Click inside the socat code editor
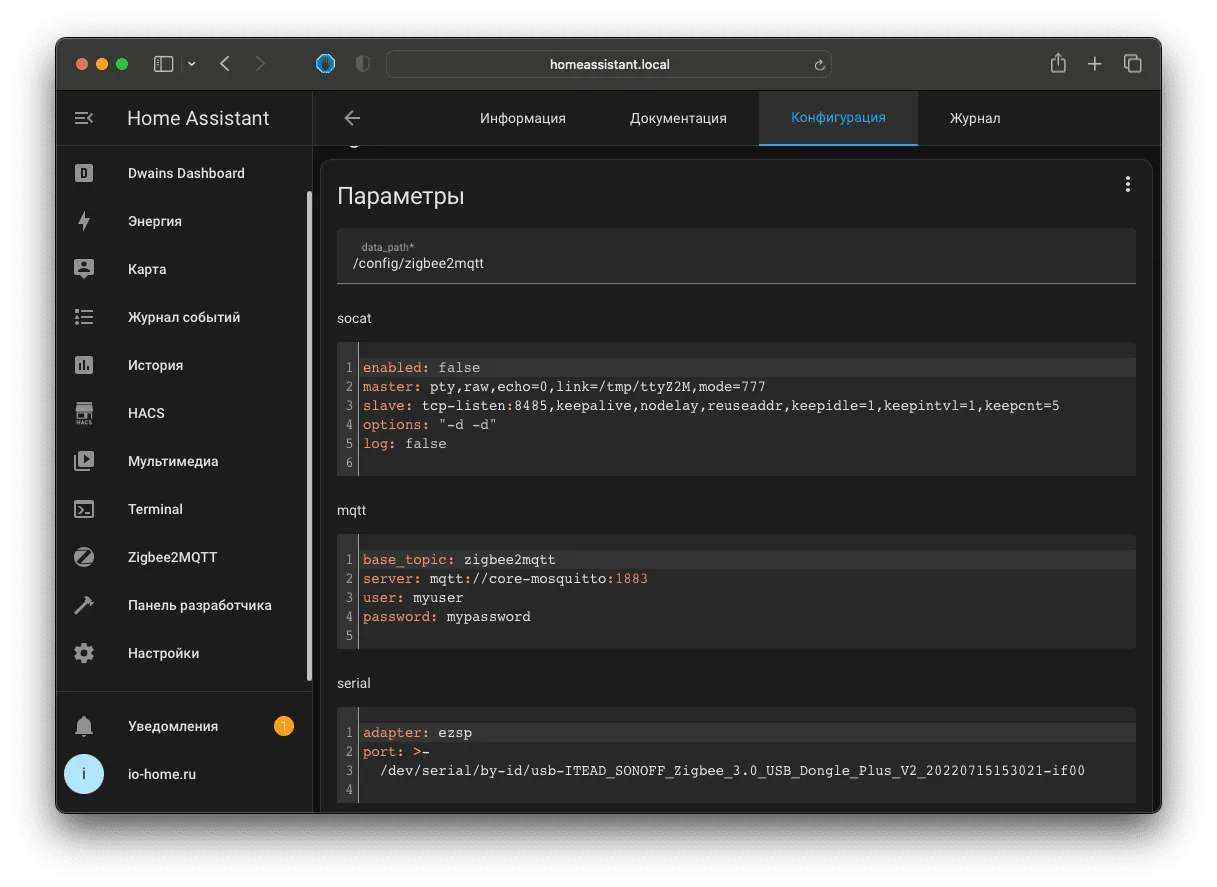 (736, 410)
